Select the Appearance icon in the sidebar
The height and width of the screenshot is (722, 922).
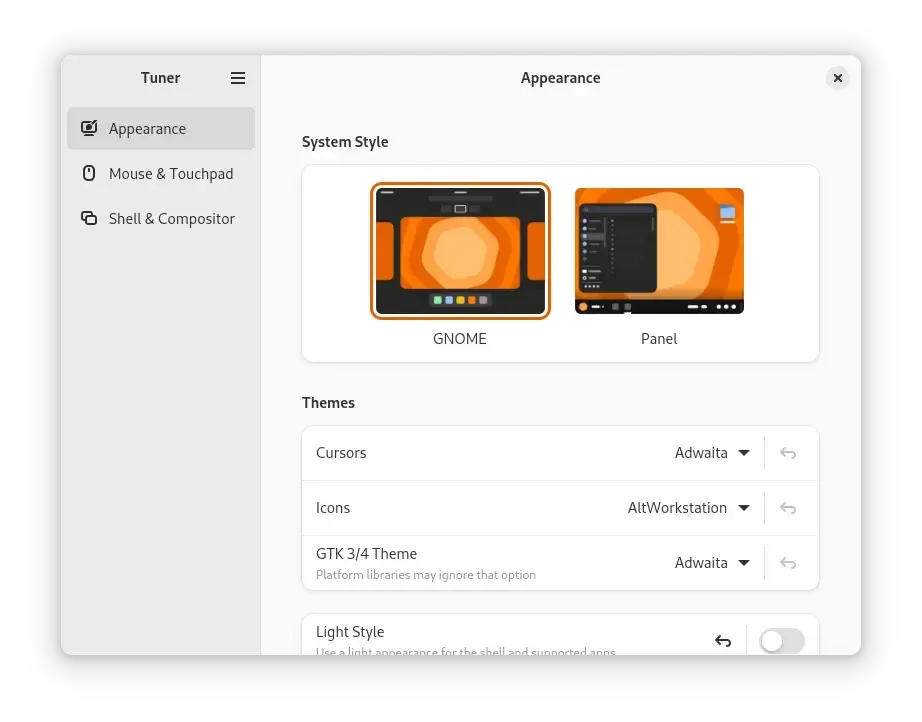click(x=89, y=128)
